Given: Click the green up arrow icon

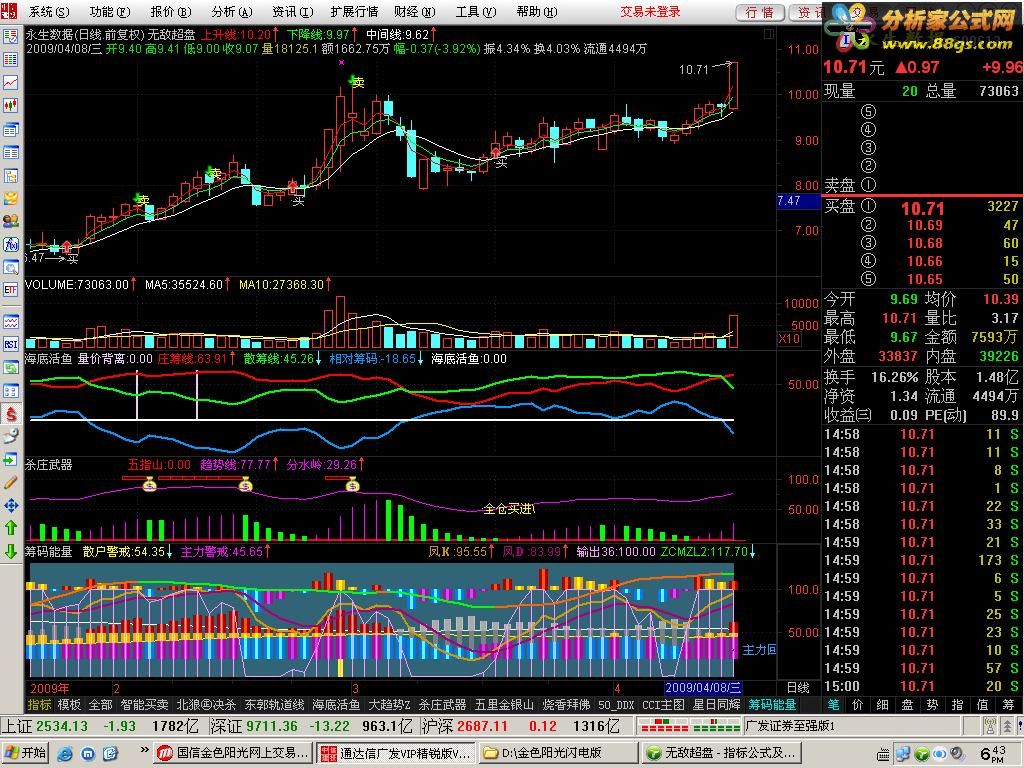Looking at the screenshot, I should pyautogui.click(x=10, y=528).
